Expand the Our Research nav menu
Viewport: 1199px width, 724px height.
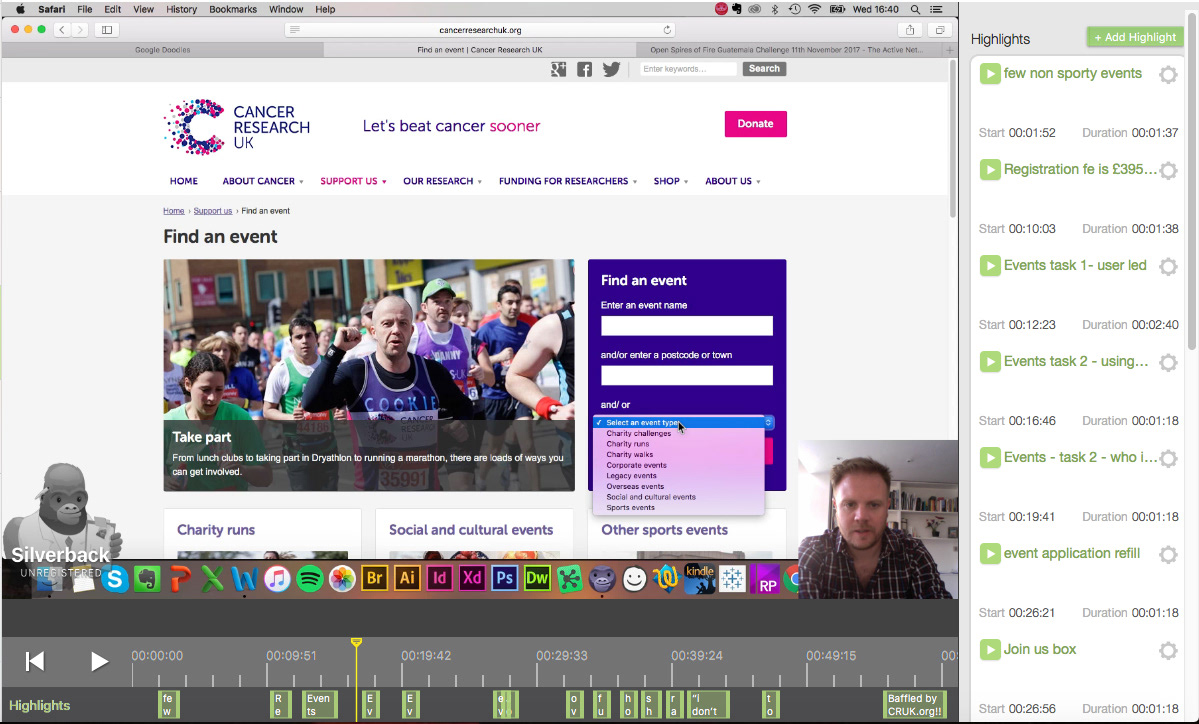tap(442, 181)
